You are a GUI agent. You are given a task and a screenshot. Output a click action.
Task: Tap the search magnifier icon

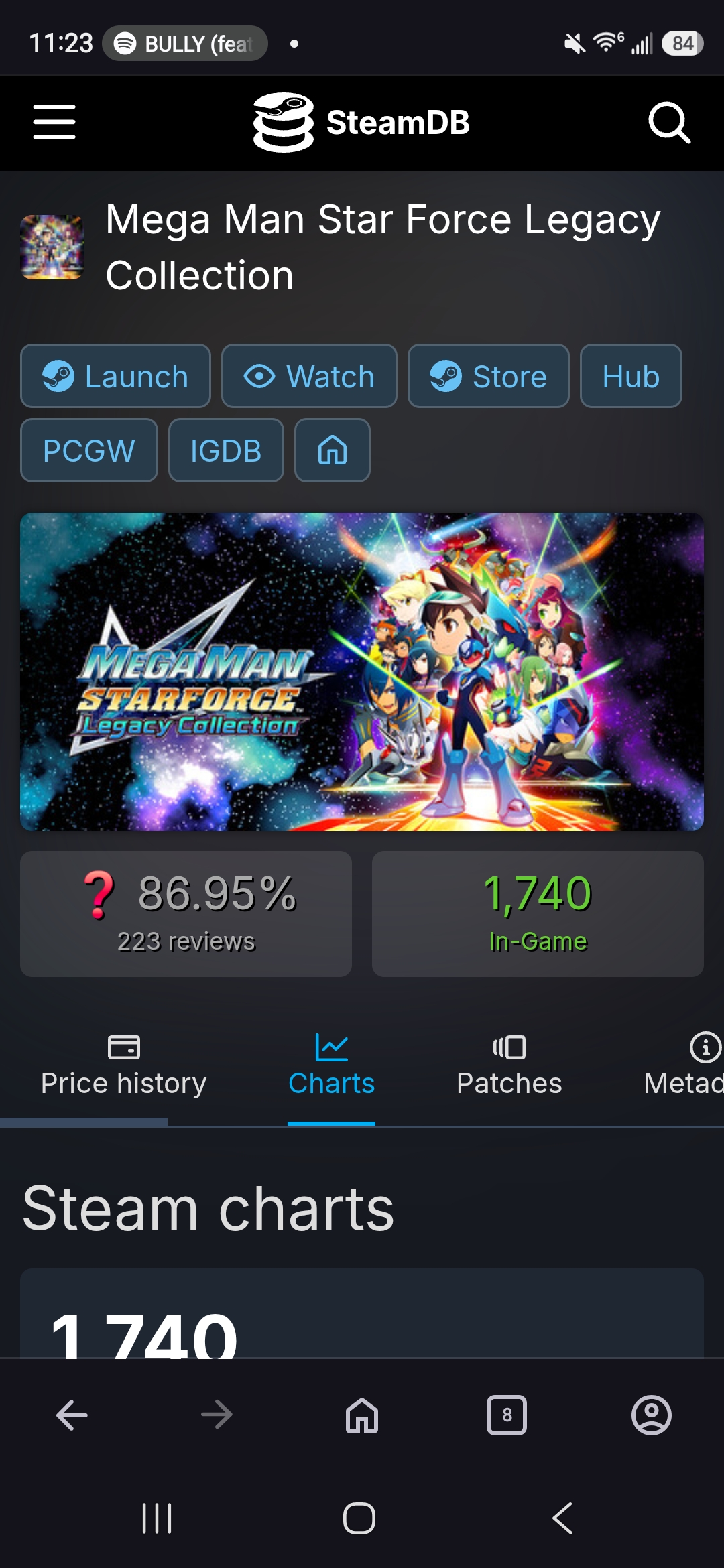click(669, 123)
